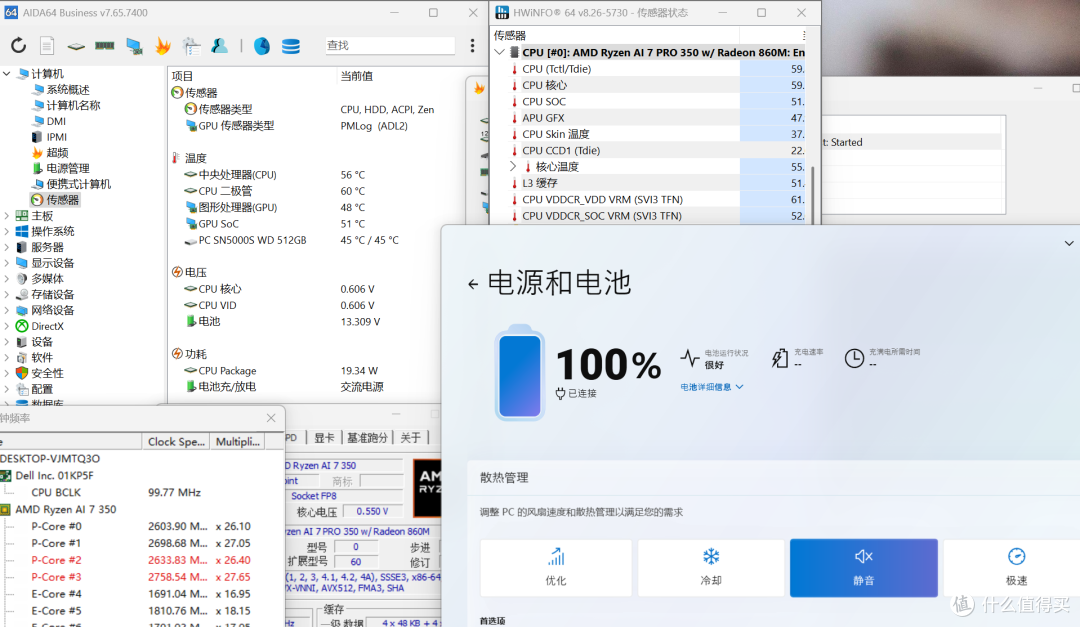Expand the DirectX tree node

click(x=7, y=327)
